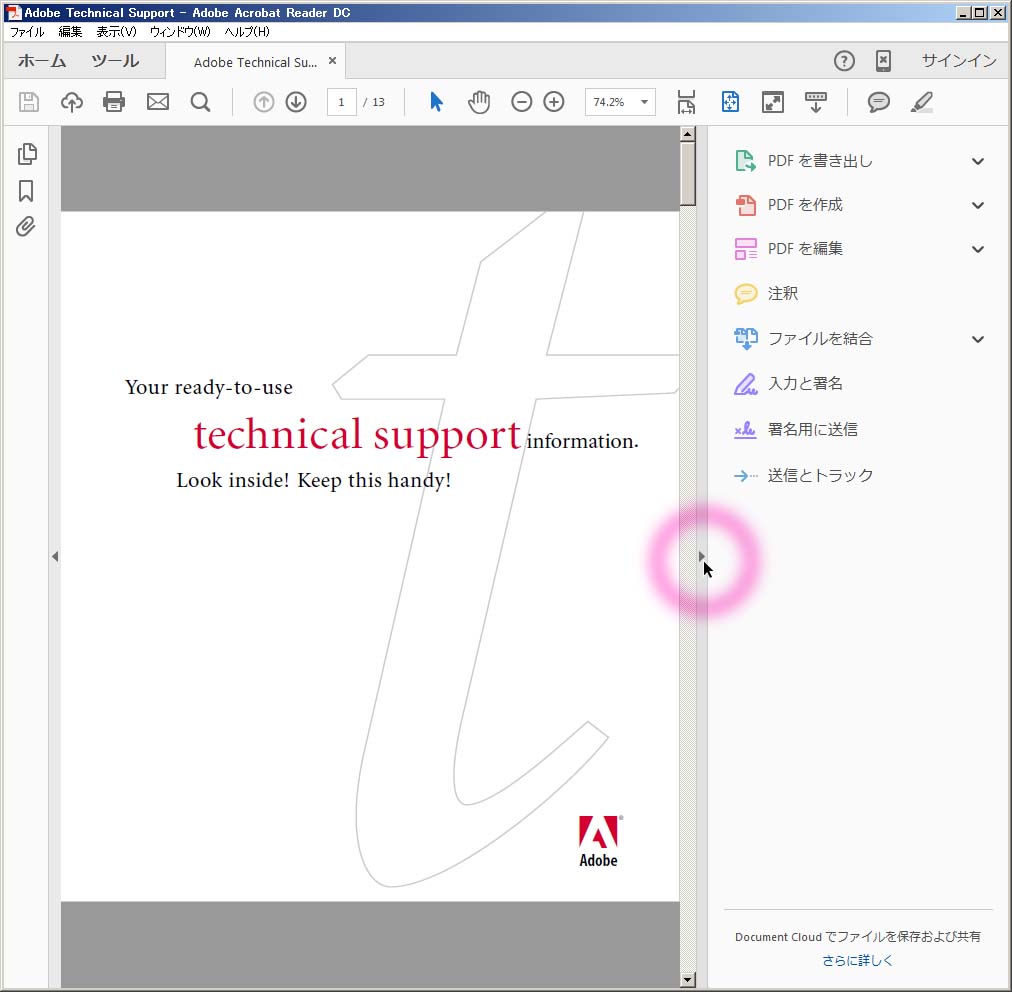
Task: Open the bookmarks panel icon
Action: (x=26, y=191)
